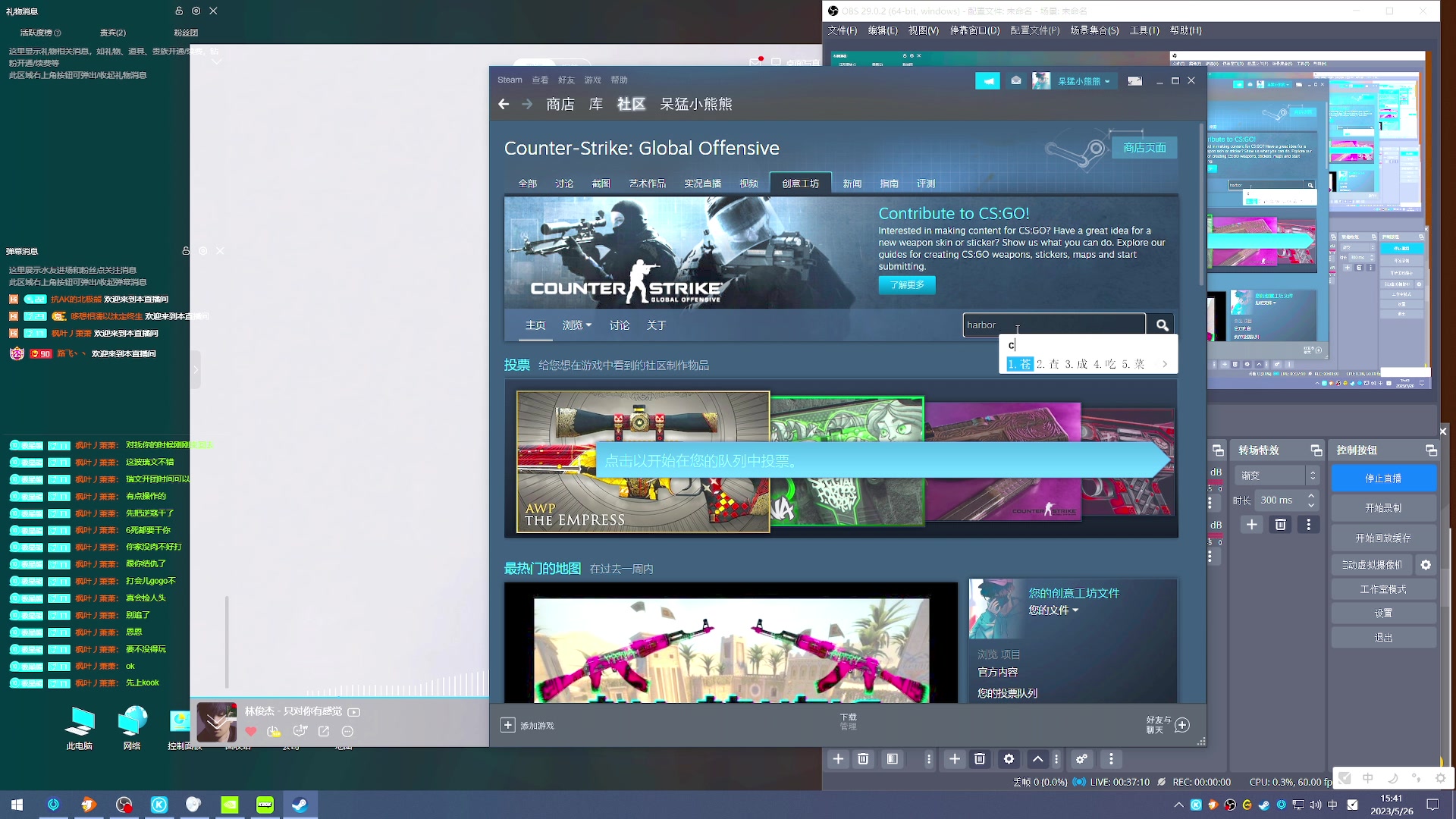
Task: Open the 渐变 transition combo box
Action: pyautogui.click(x=1278, y=475)
